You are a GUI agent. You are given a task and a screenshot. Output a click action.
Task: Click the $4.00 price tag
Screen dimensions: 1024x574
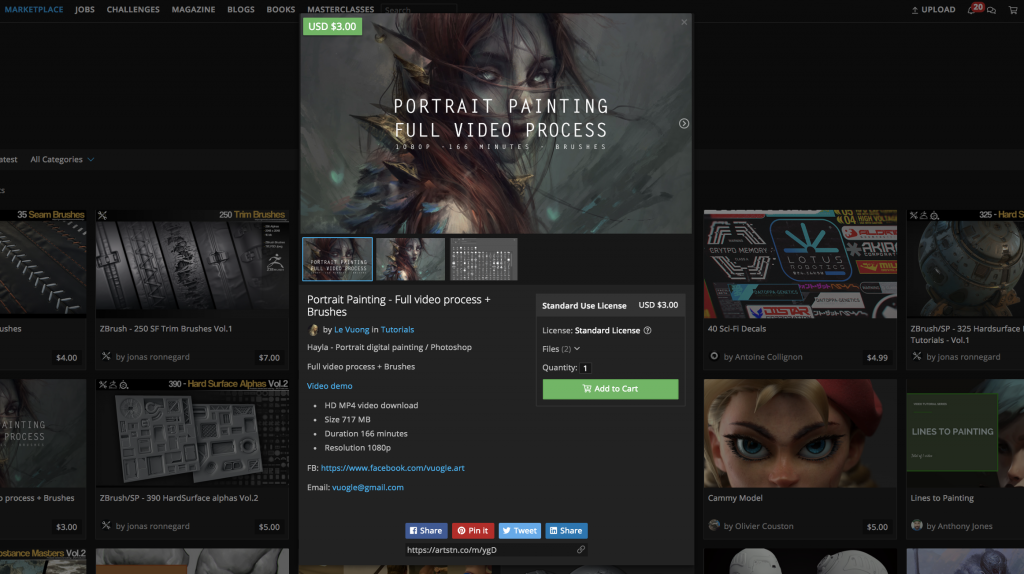[67, 358]
